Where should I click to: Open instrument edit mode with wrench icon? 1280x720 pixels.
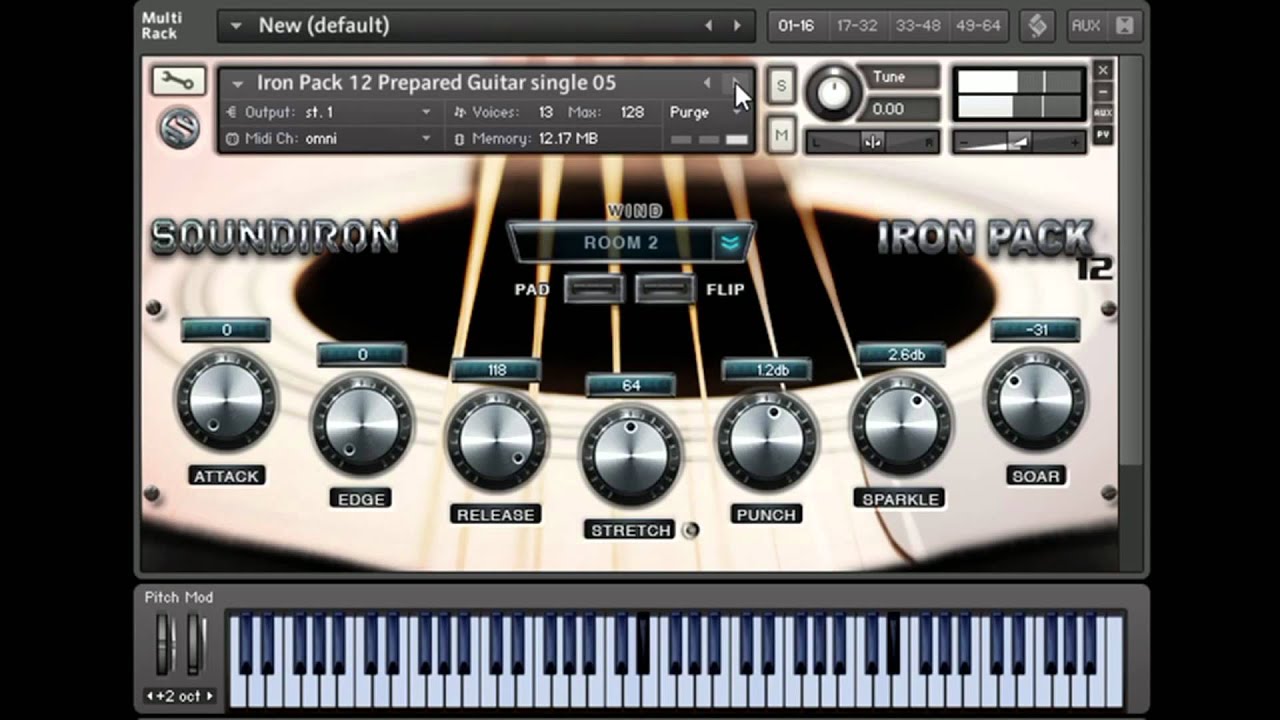click(178, 81)
